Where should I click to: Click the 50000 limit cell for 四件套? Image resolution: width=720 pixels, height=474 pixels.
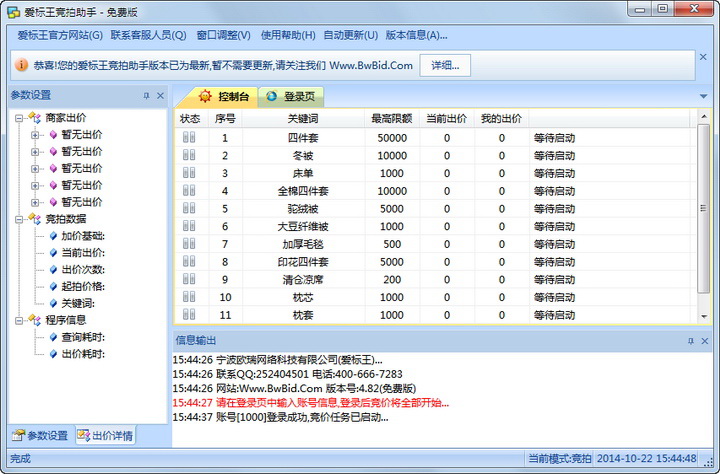tap(392, 138)
